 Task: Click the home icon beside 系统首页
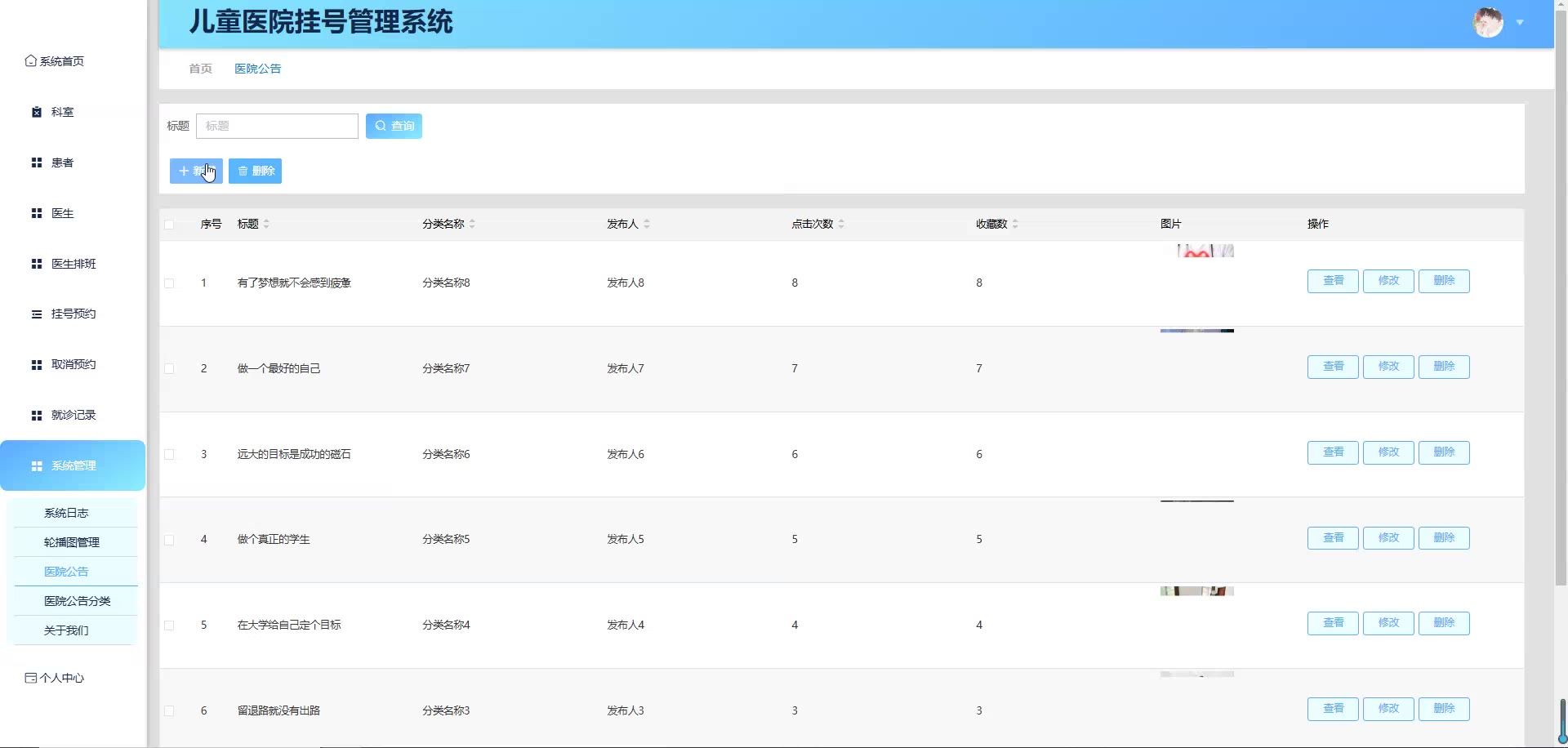point(31,61)
